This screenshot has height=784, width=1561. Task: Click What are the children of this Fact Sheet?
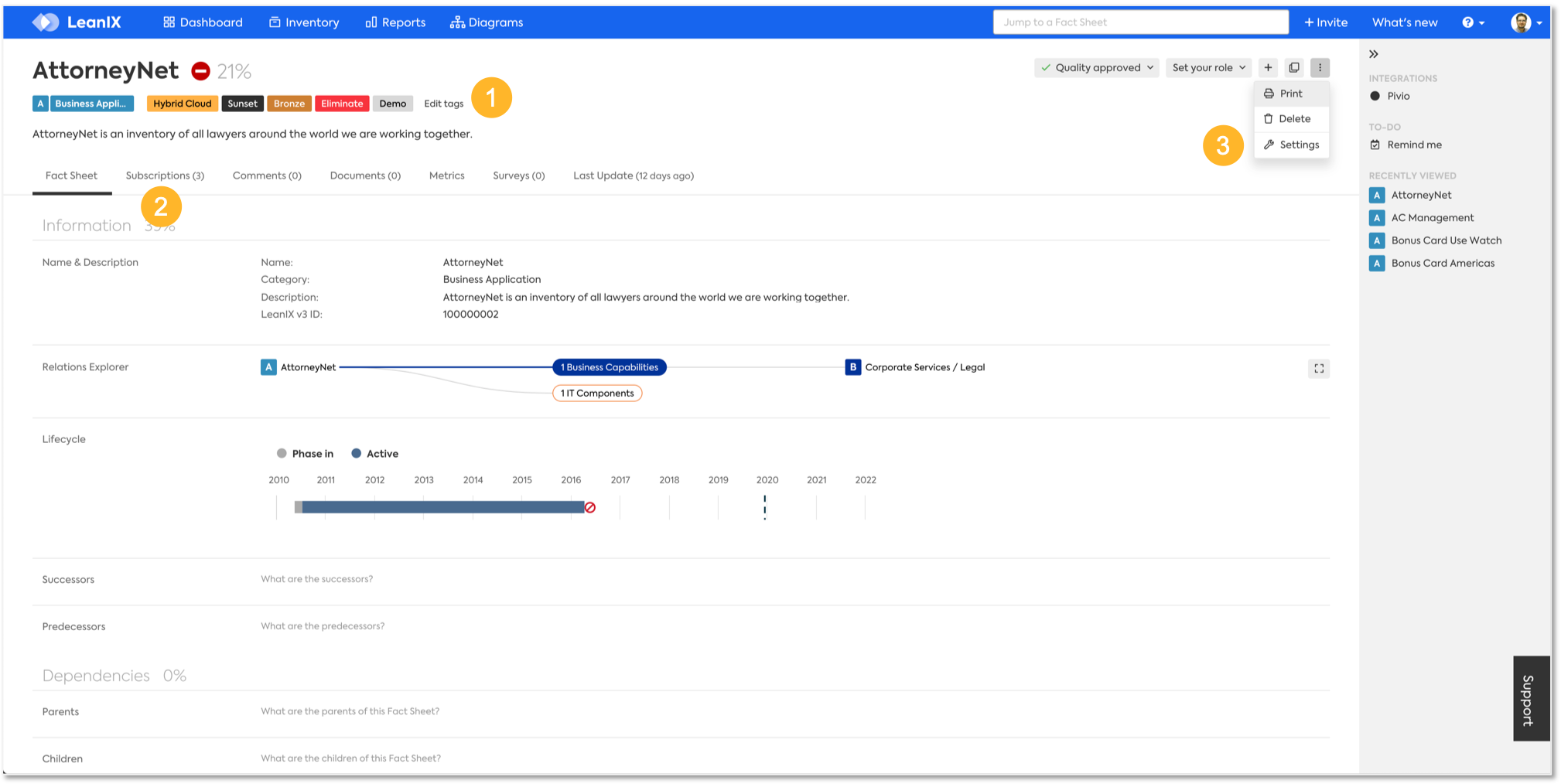(350, 758)
